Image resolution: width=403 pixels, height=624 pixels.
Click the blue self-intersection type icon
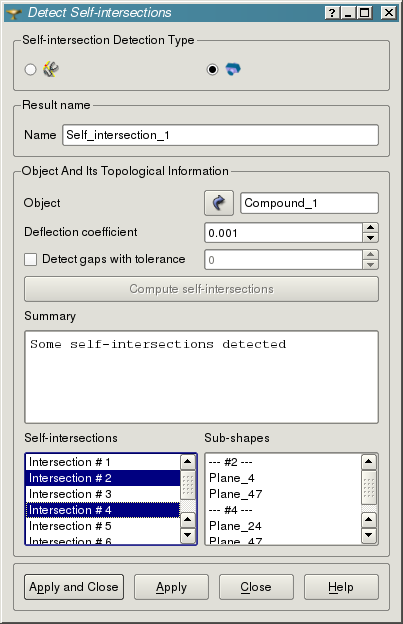(233, 69)
